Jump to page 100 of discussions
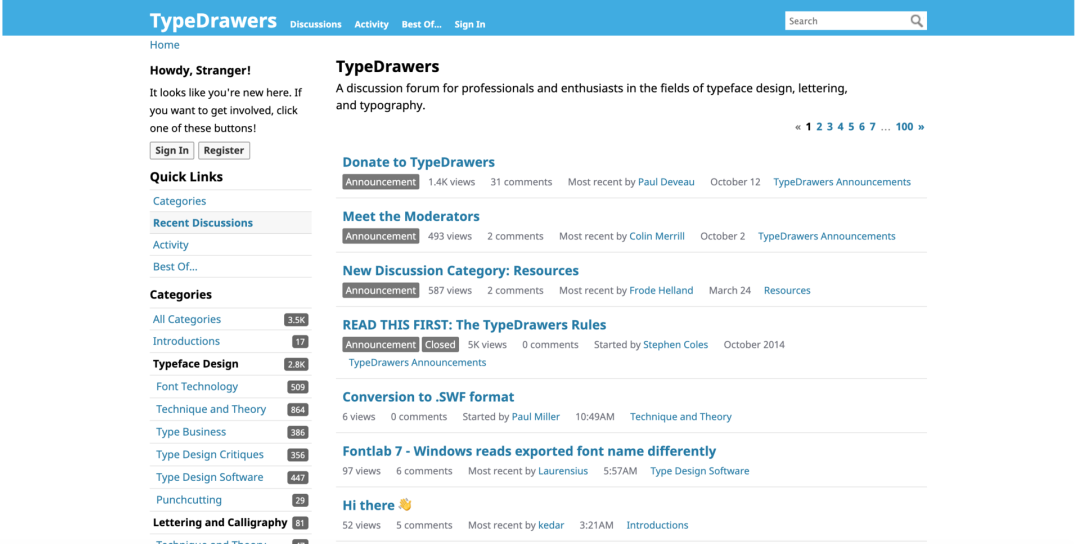 click(904, 127)
